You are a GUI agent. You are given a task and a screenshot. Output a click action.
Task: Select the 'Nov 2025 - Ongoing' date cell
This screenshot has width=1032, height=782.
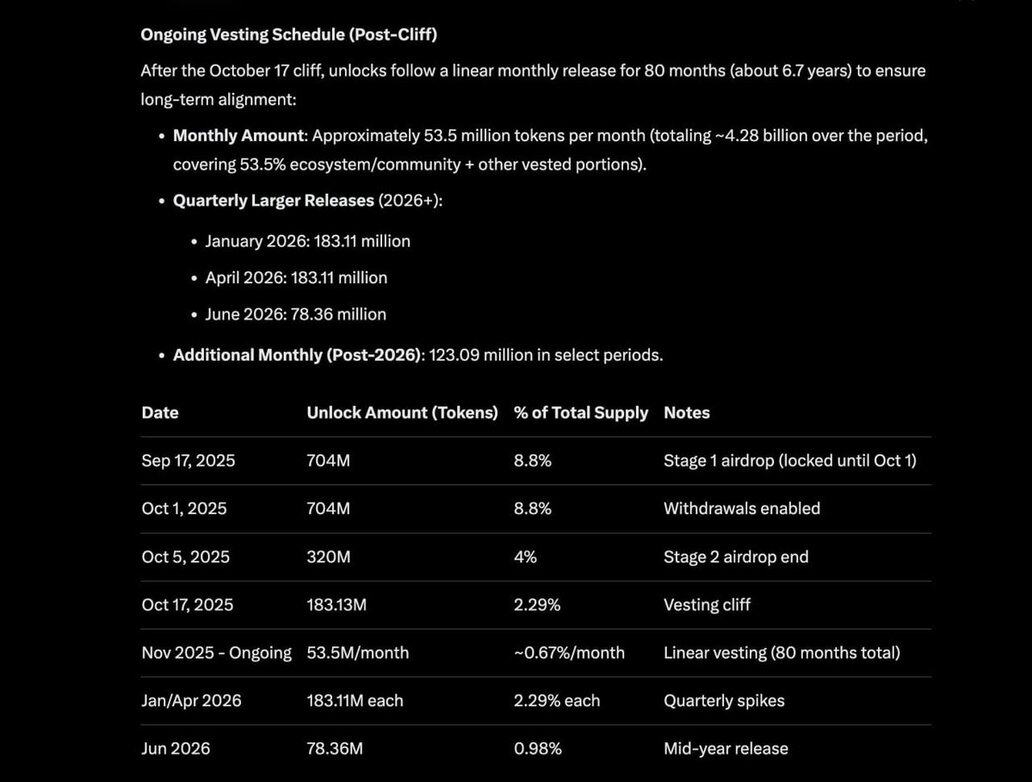click(x=216, y=653)
